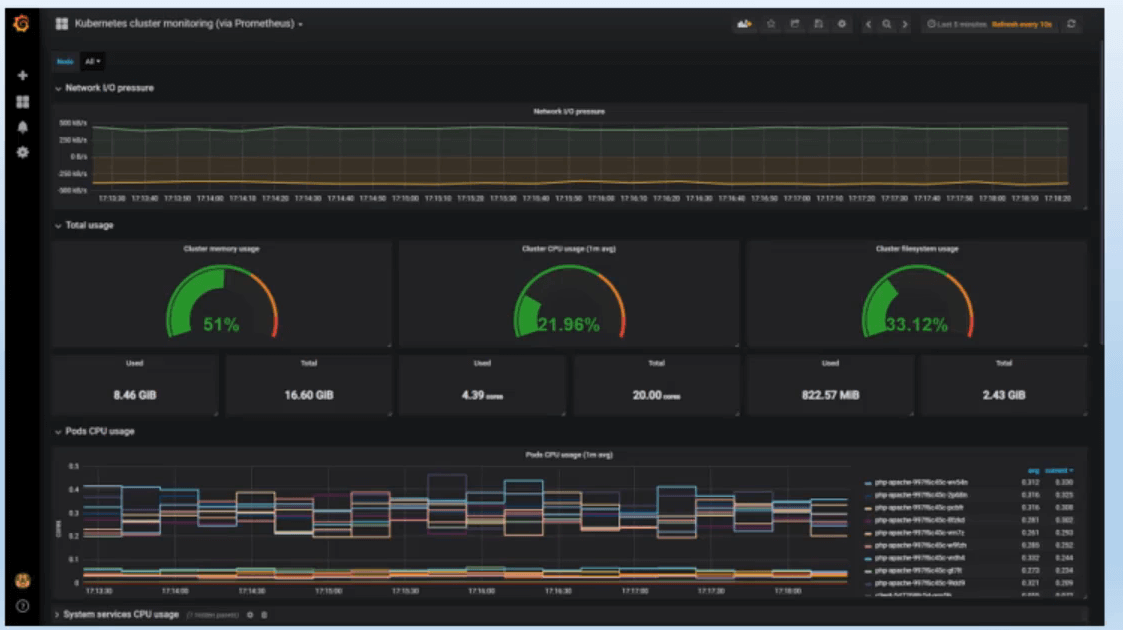This screenshot has height=630, width=1123.
Task: Open the Alerting bell in sidebar
Action: [x=22, y=127]
